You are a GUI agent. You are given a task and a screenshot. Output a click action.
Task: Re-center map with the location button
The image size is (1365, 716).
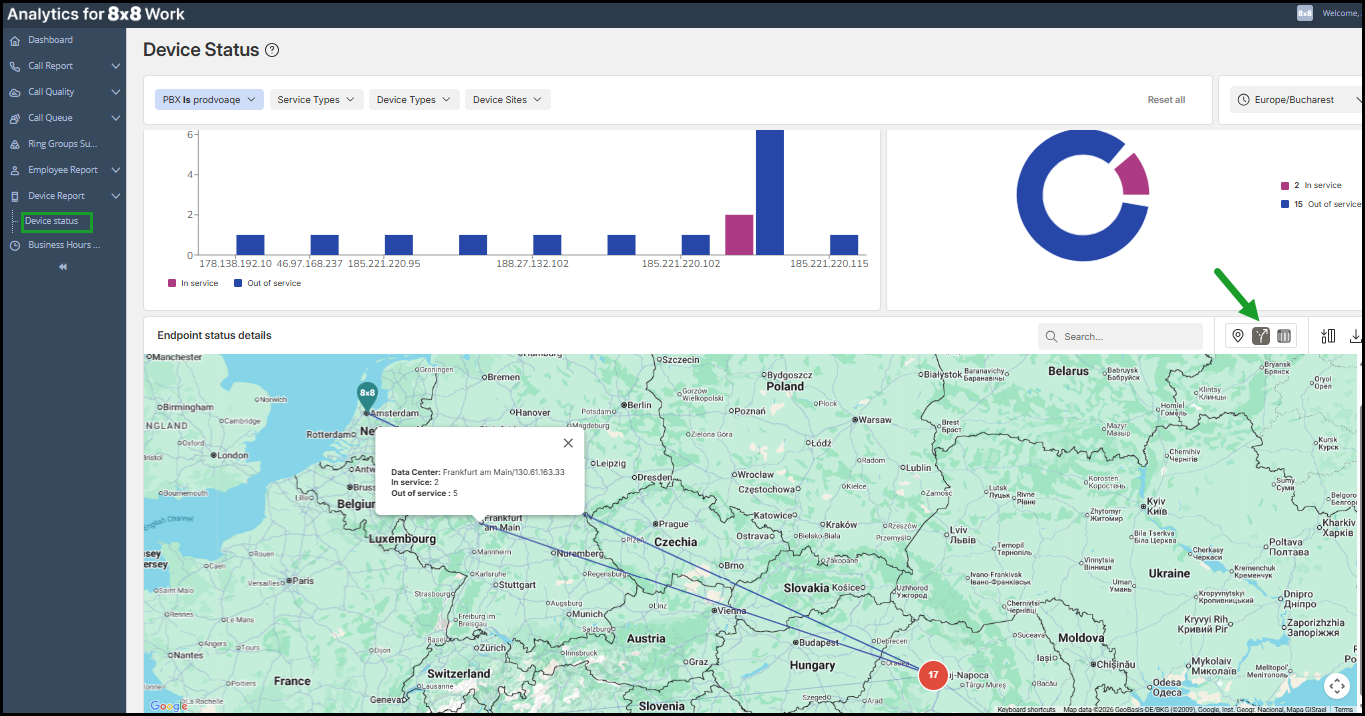(1337, 686)
